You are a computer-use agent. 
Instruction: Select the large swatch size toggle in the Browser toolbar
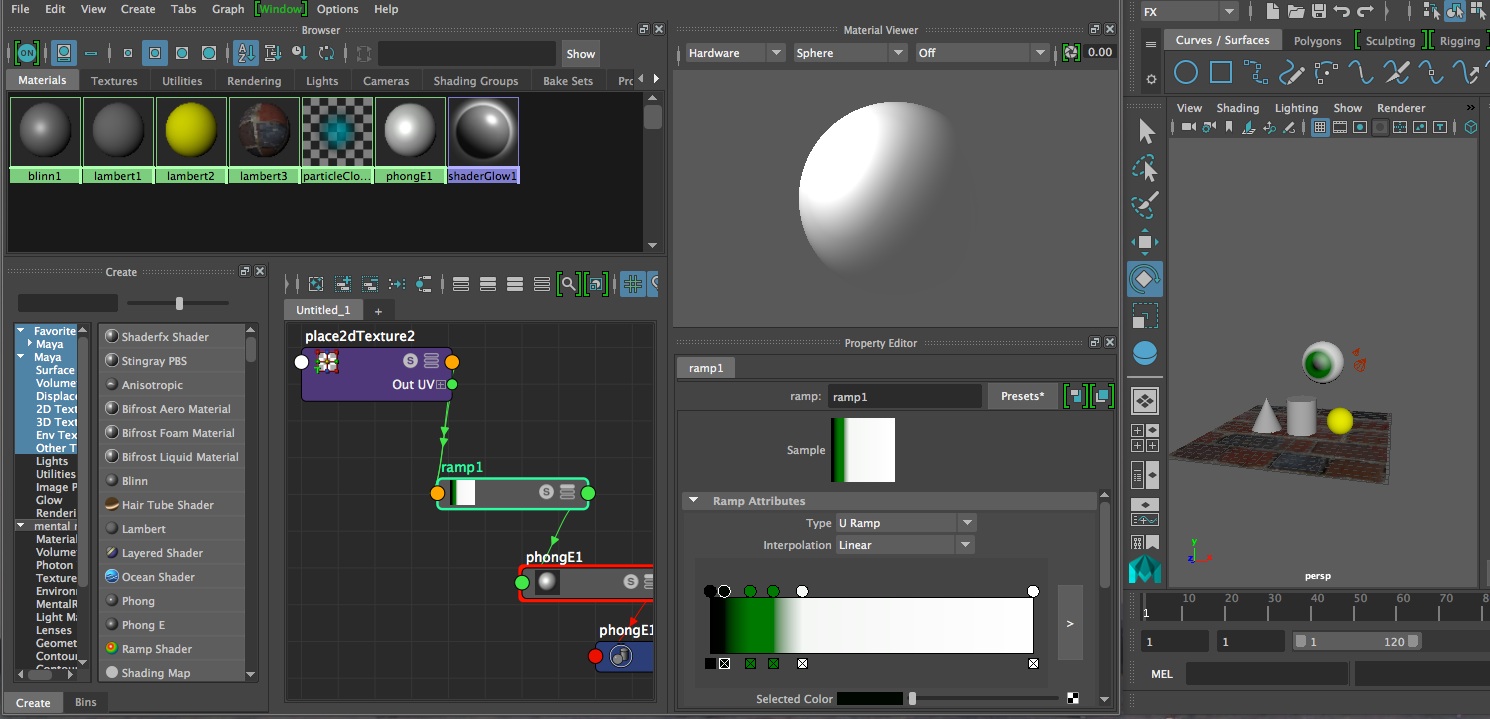coord(209,53)
